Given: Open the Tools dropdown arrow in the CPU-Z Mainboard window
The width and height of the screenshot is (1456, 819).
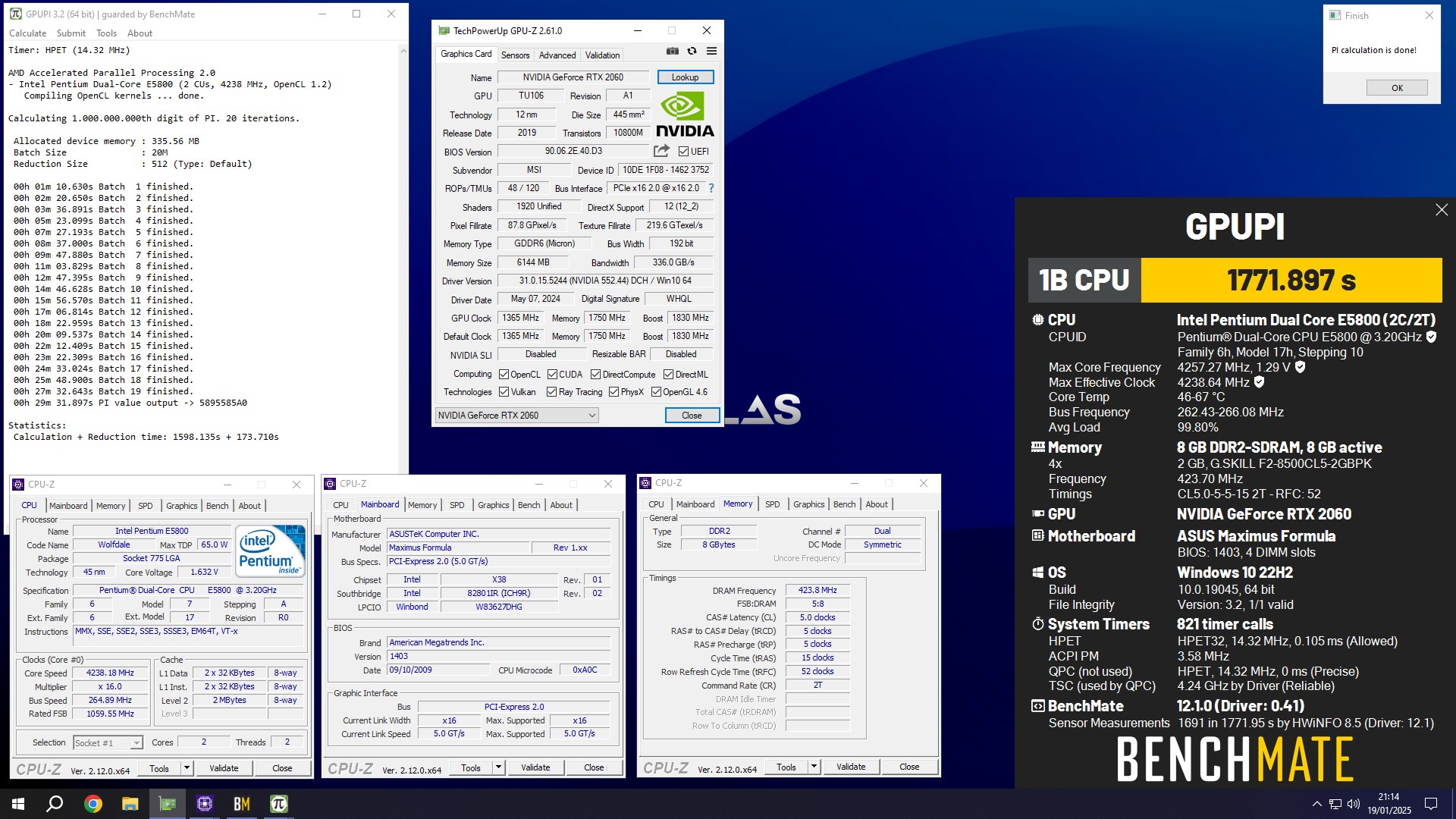Looking at the screenshot, I should click(x=498, y=767).
